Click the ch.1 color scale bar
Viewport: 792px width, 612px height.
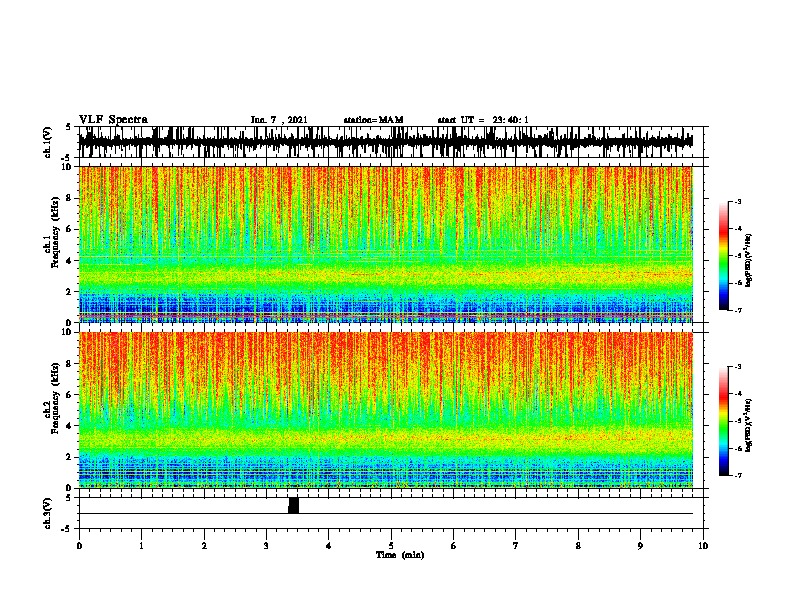(x=723, y=256)
